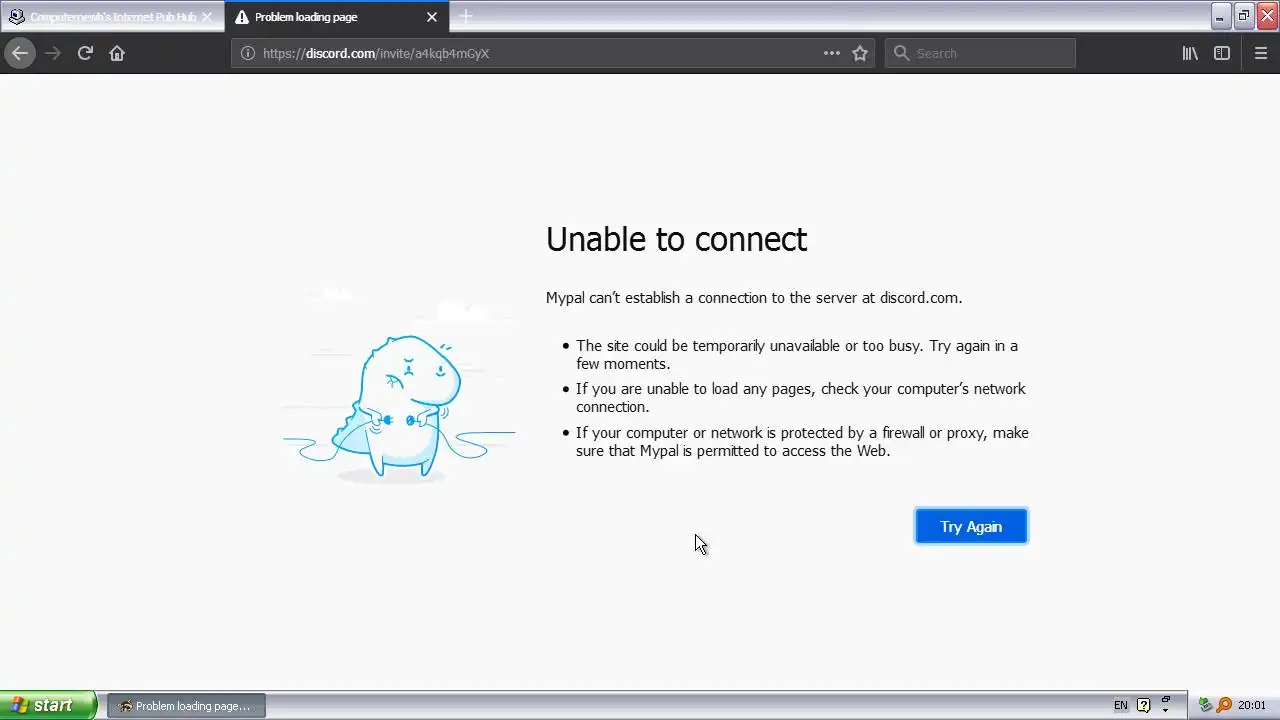Close the Problem loading page tab
1280x720 pixels.
pos(432,17)
